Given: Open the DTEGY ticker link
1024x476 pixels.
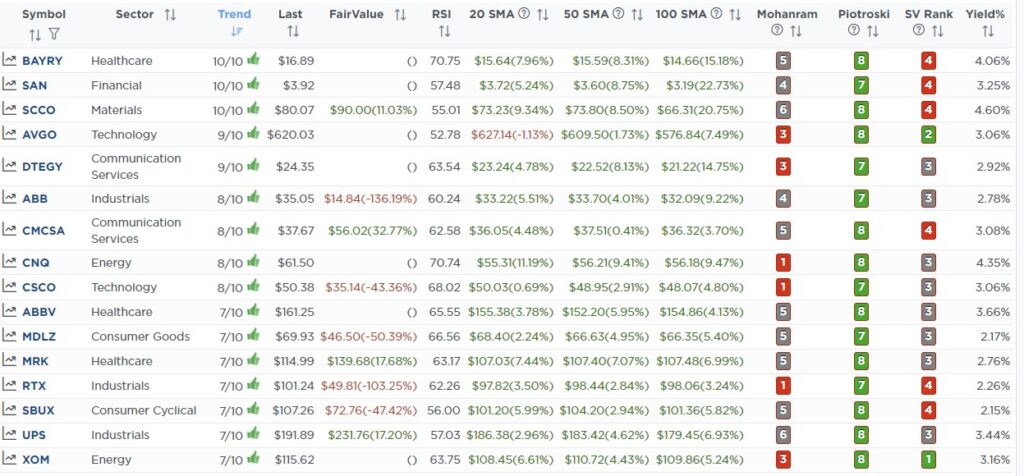Looking at the screenshot, I should 42,166.
